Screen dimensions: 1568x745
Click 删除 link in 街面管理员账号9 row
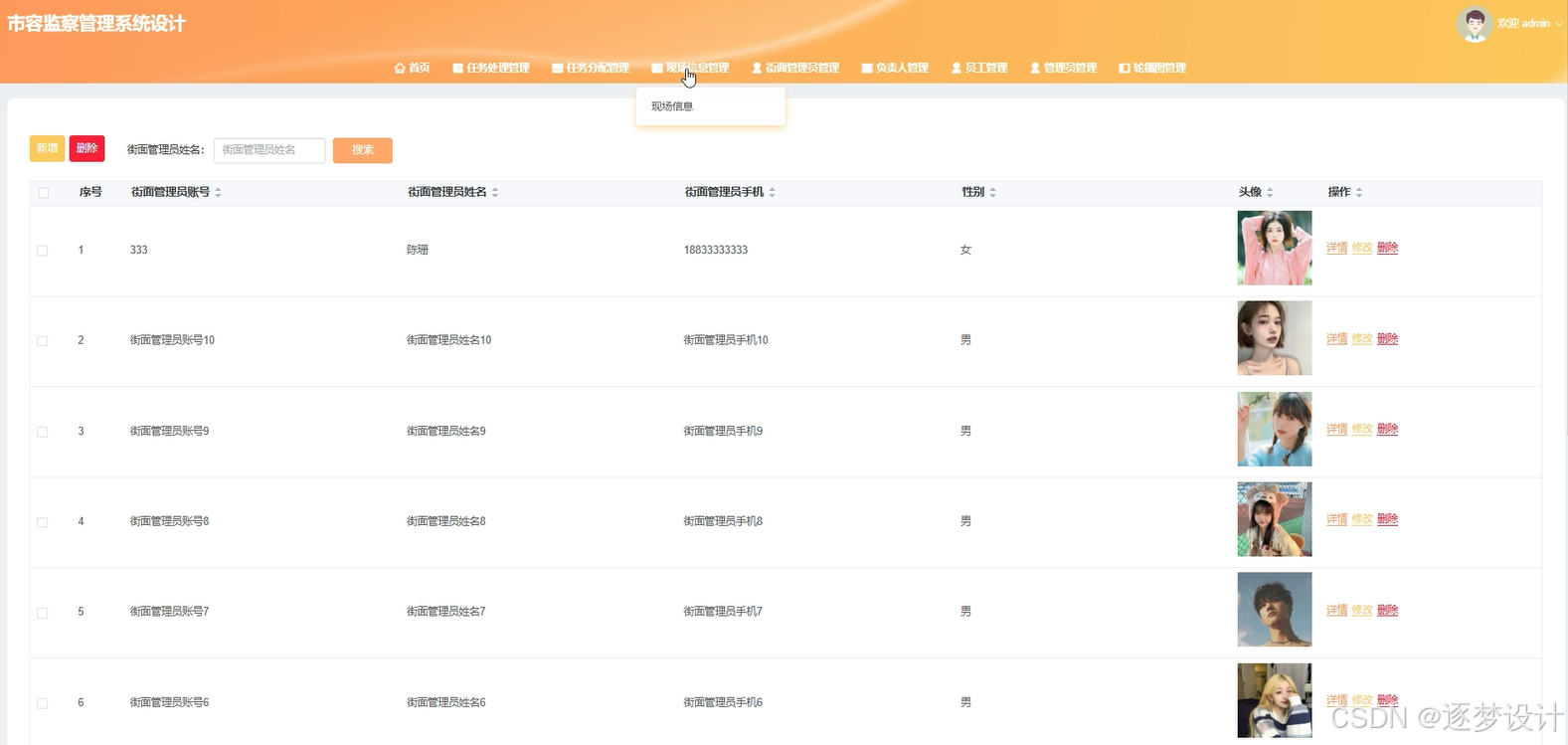tap(1388, 430)
